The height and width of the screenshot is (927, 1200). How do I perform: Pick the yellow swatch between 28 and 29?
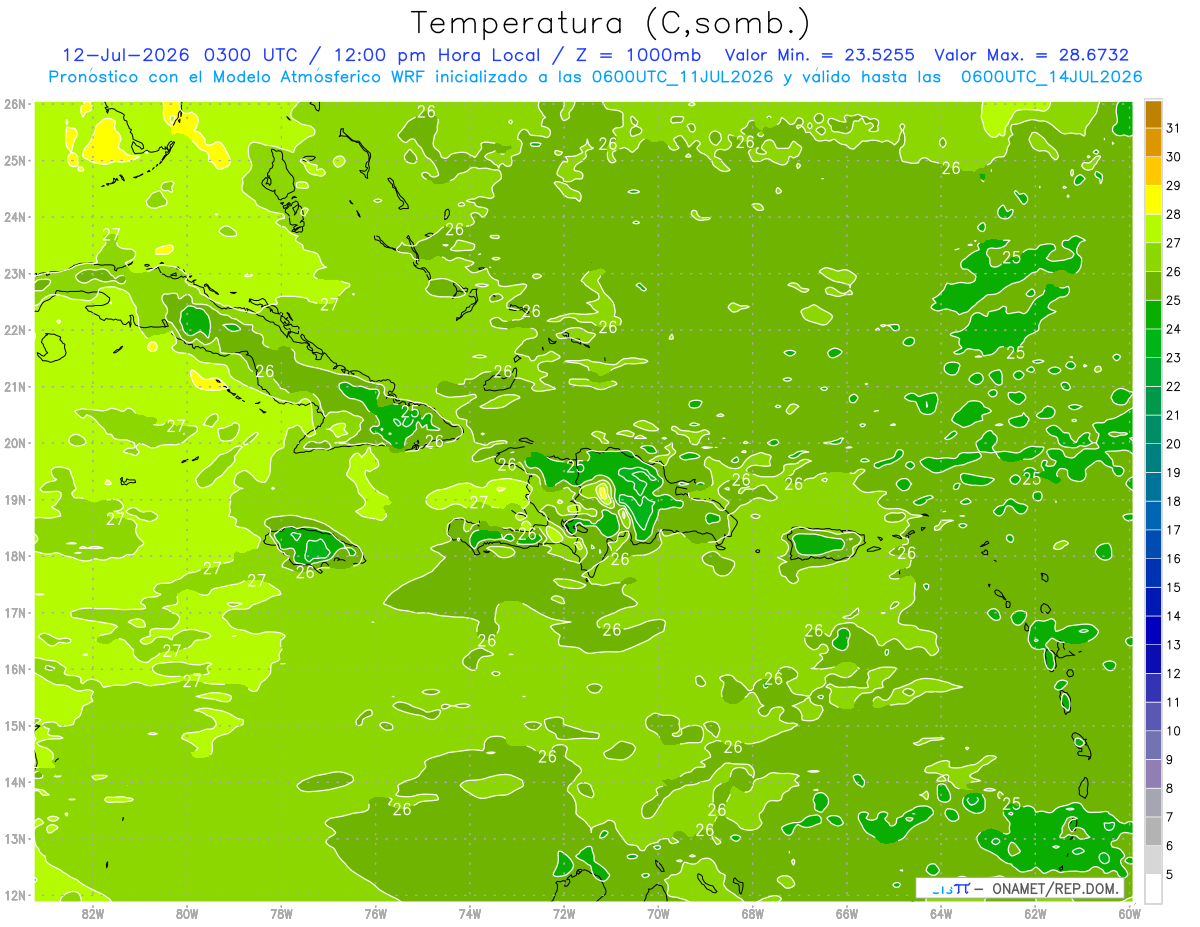pos(1154,200)
